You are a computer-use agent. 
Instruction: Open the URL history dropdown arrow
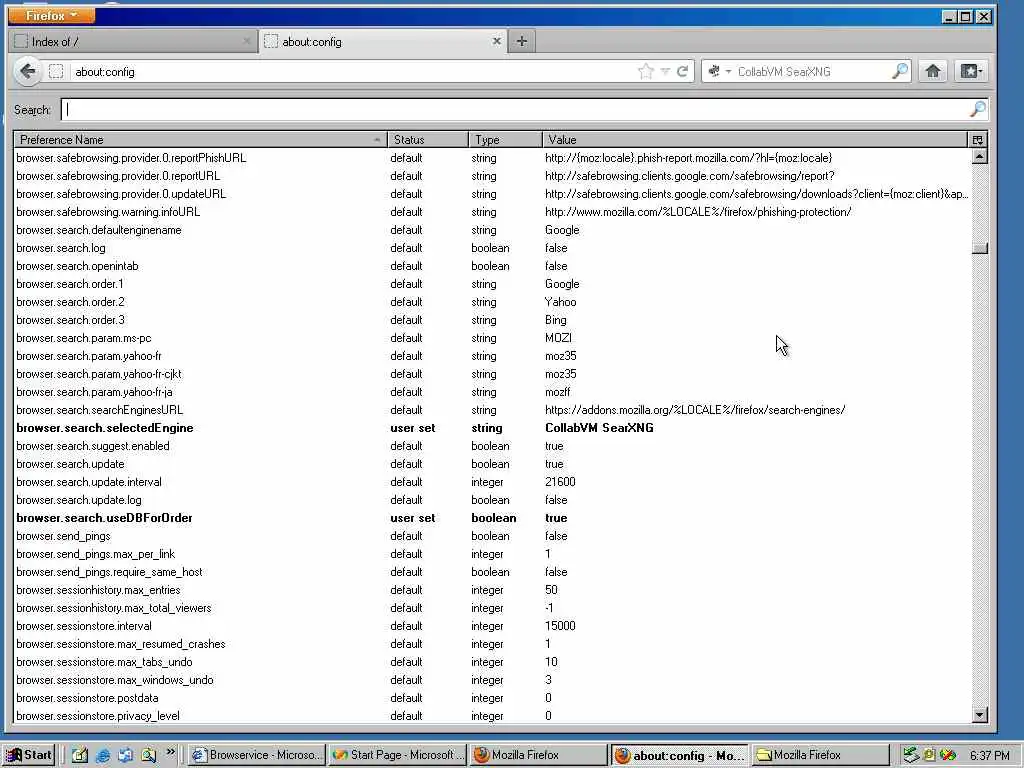[665, 71]
